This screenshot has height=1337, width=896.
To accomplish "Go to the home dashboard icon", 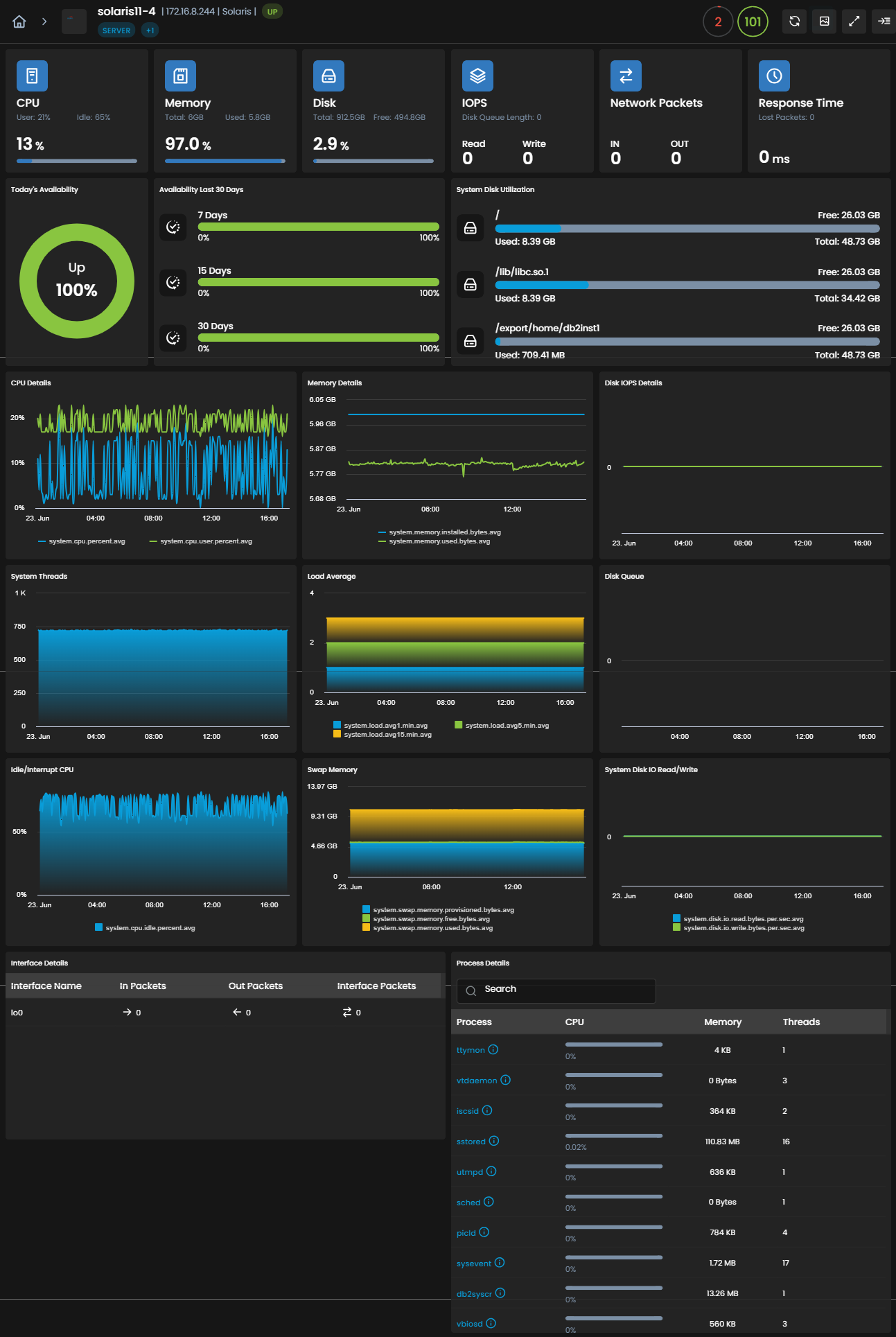I will (x=19, y=21).
